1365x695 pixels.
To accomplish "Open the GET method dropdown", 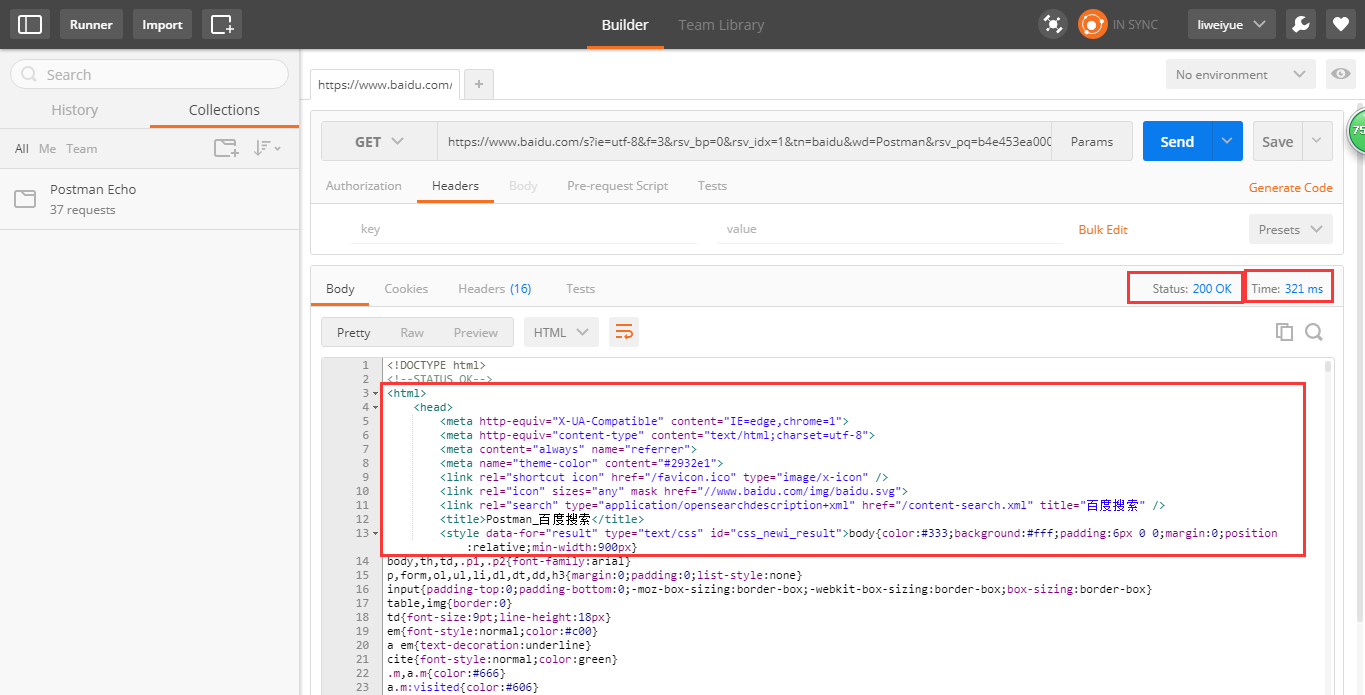I will click(x=379, y=142).
